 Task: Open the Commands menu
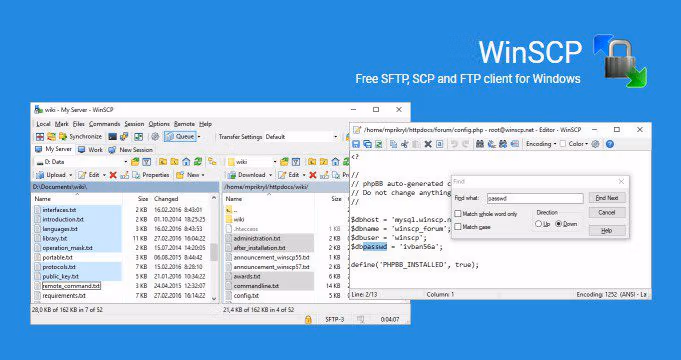coord(104,124)
